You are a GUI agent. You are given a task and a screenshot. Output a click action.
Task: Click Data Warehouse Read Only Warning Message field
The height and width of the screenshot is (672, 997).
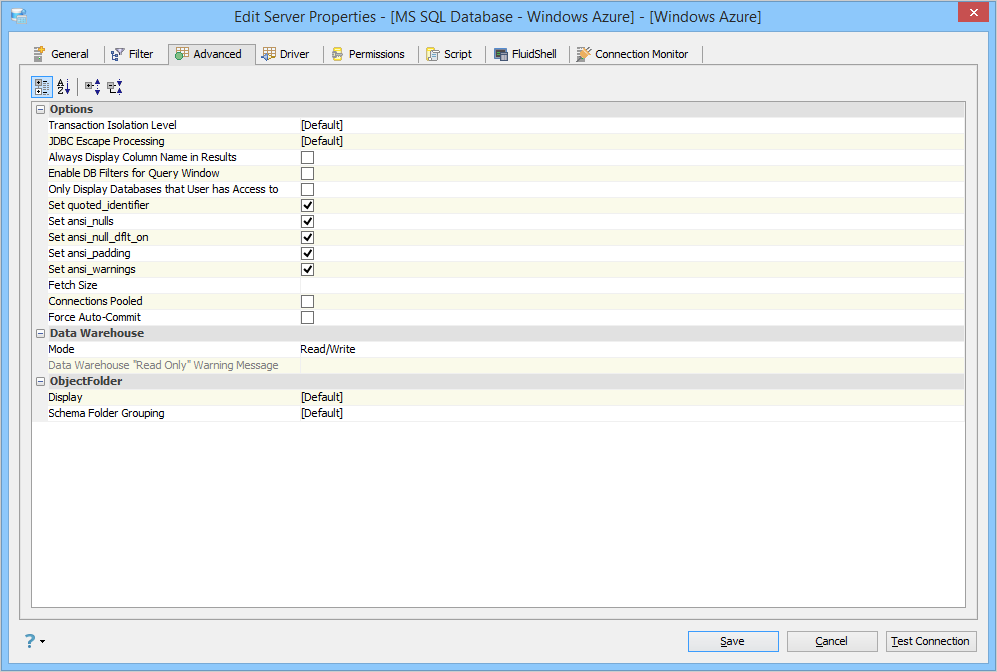(632, 365)
